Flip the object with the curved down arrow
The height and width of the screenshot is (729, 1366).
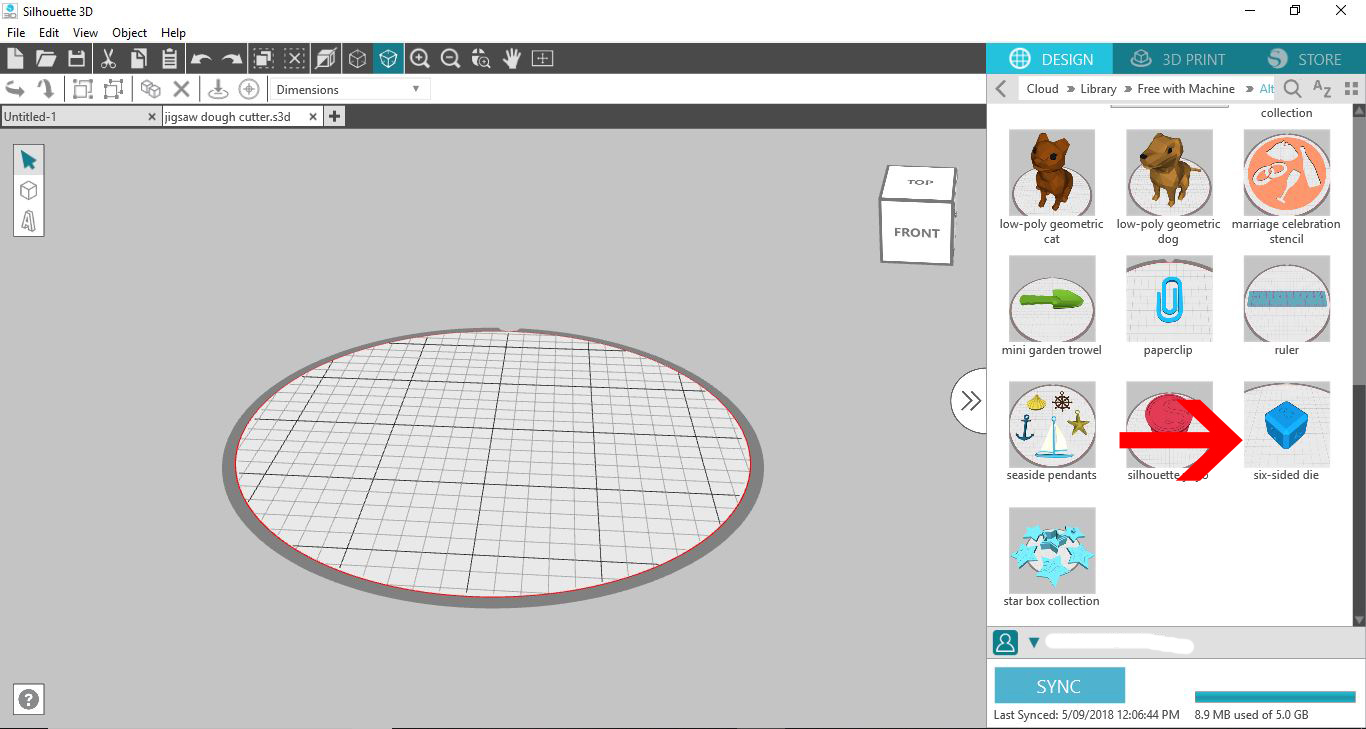45,89
